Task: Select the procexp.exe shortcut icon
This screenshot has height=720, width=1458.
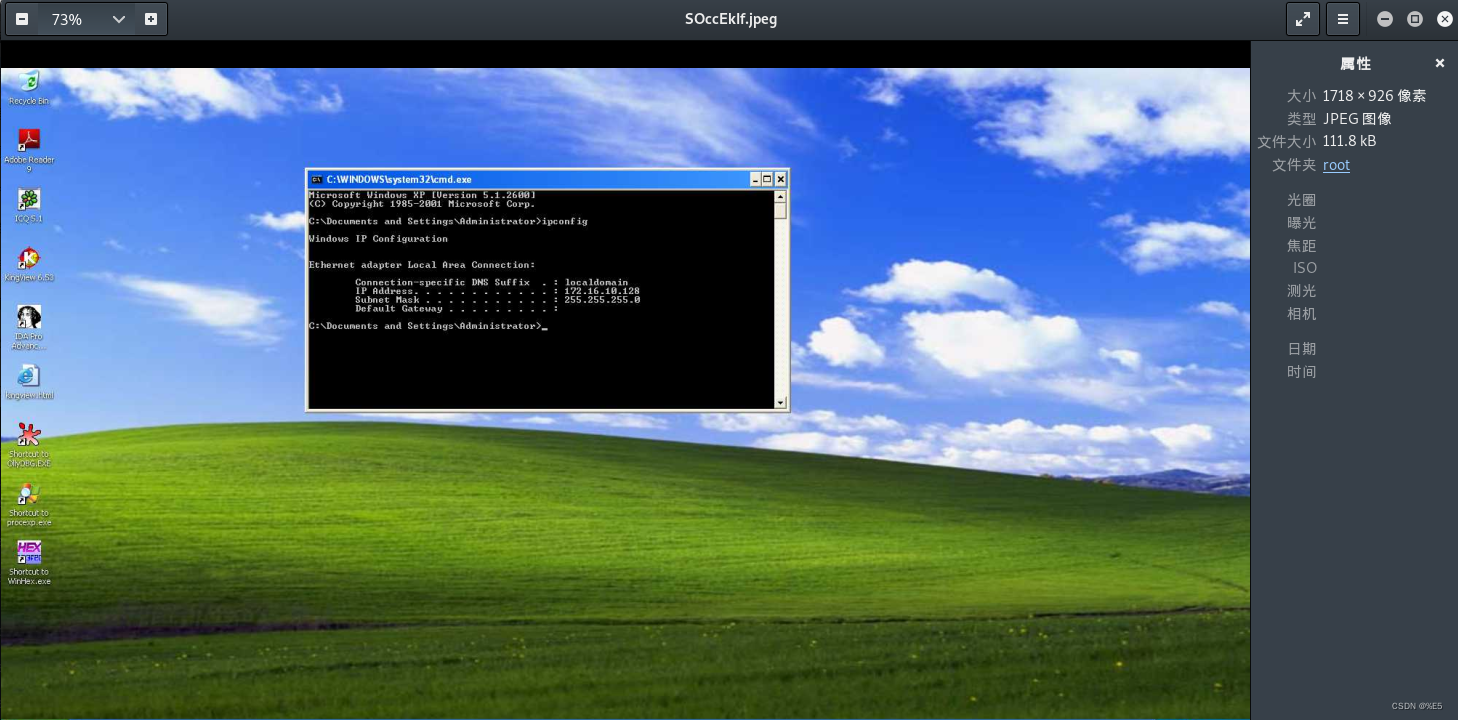Action: 29,504
